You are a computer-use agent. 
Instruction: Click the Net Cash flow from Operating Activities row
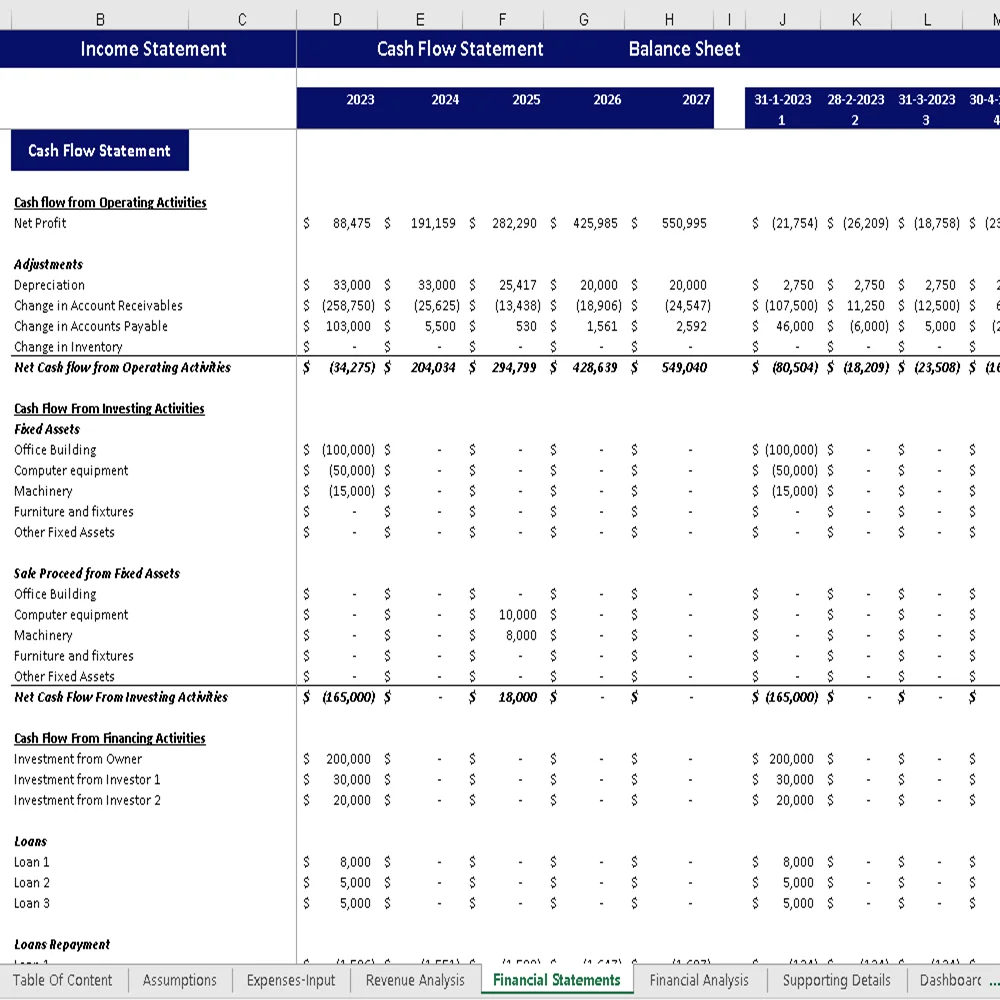point(123,367)
